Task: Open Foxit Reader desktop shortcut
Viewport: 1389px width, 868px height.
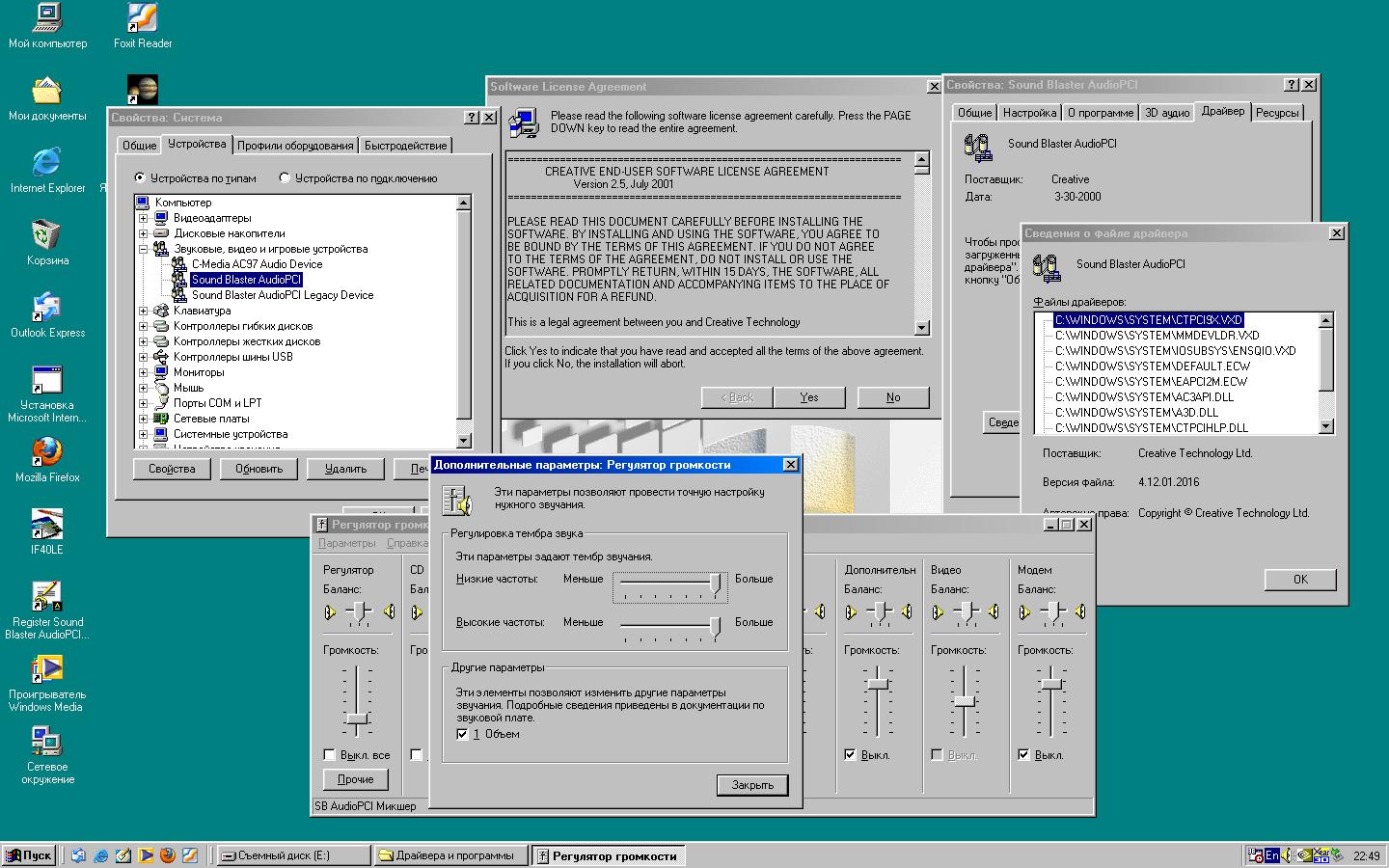Action: click(143, 19)
